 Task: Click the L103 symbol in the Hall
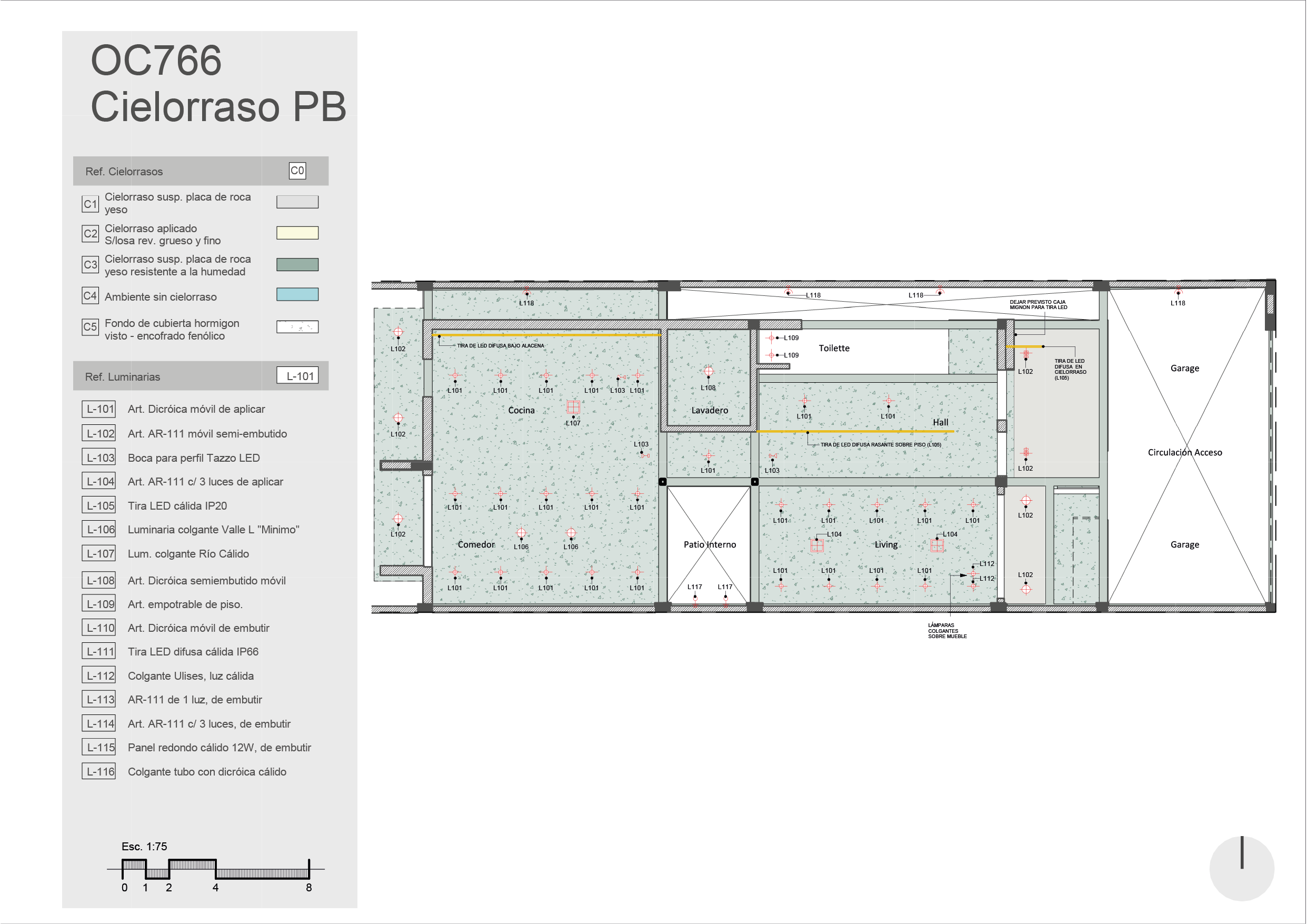773,456
